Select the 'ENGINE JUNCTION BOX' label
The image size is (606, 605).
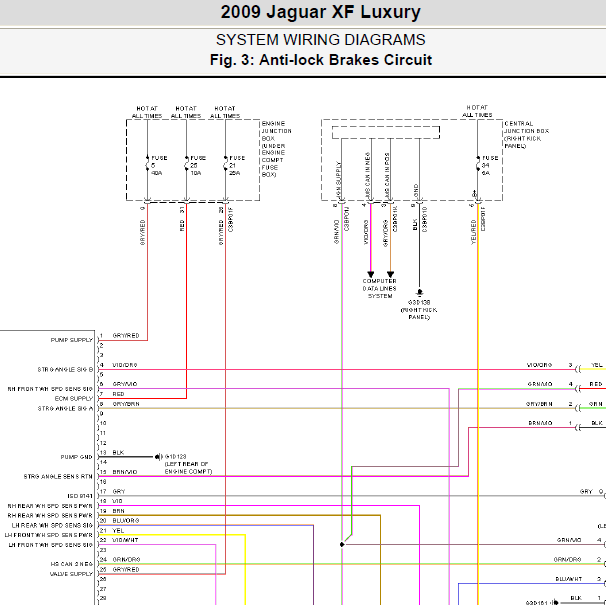[x=276, y=149]
